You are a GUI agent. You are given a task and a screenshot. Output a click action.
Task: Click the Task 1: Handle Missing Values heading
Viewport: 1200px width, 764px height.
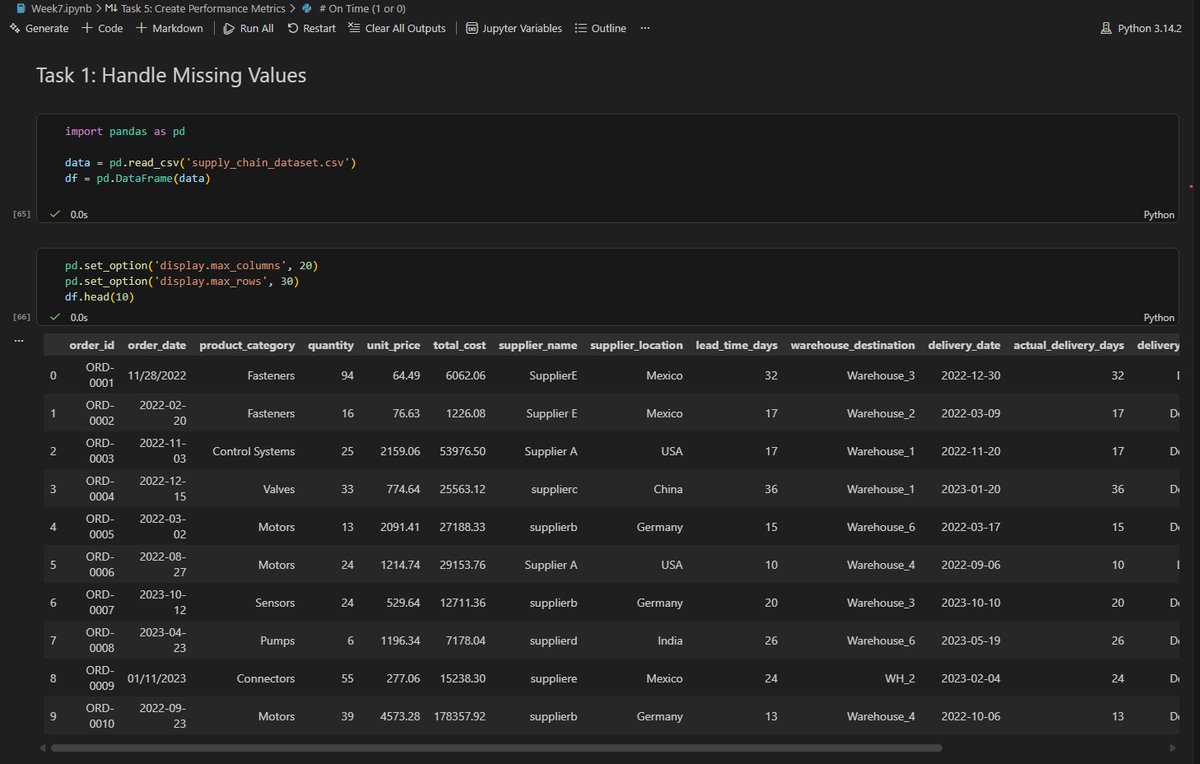coord(171,75)
